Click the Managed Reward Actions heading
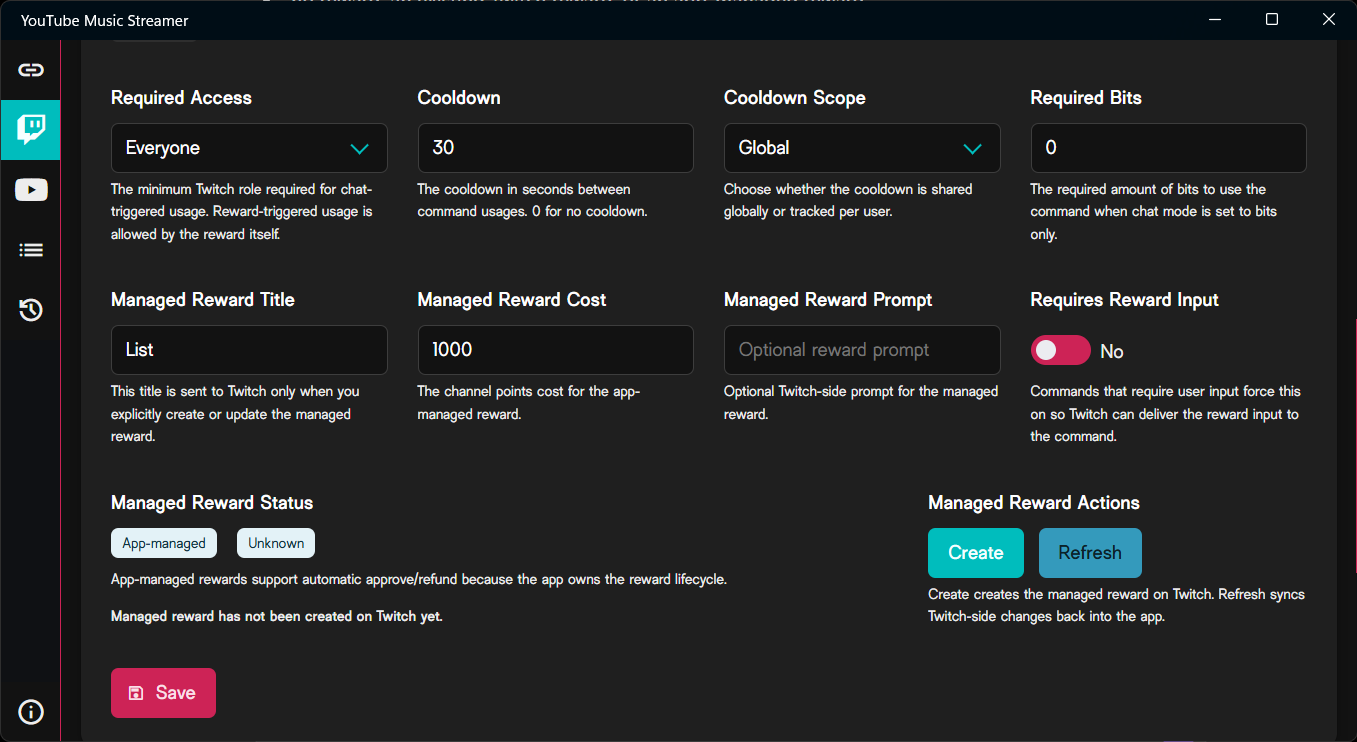 click(x=1034, y=503)
